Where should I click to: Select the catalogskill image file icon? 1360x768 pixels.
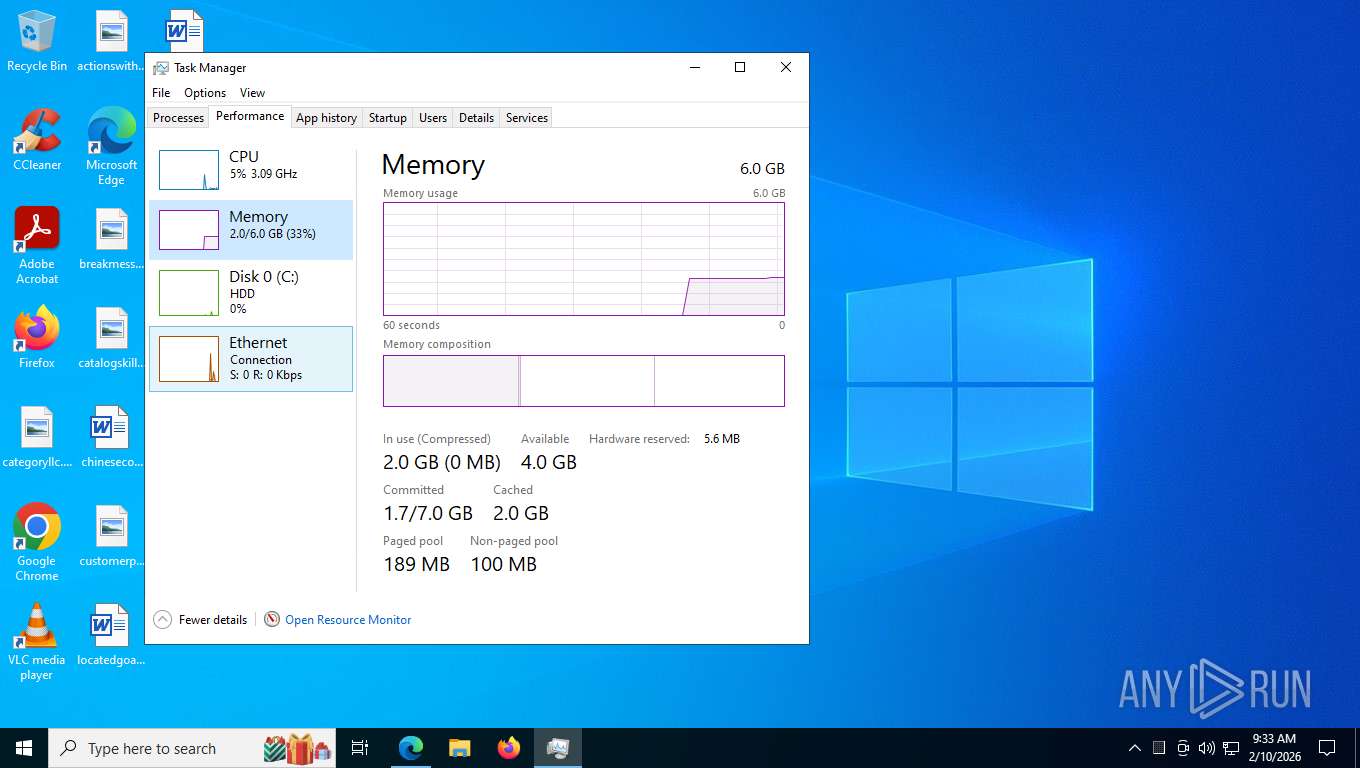tap(111, 338)
